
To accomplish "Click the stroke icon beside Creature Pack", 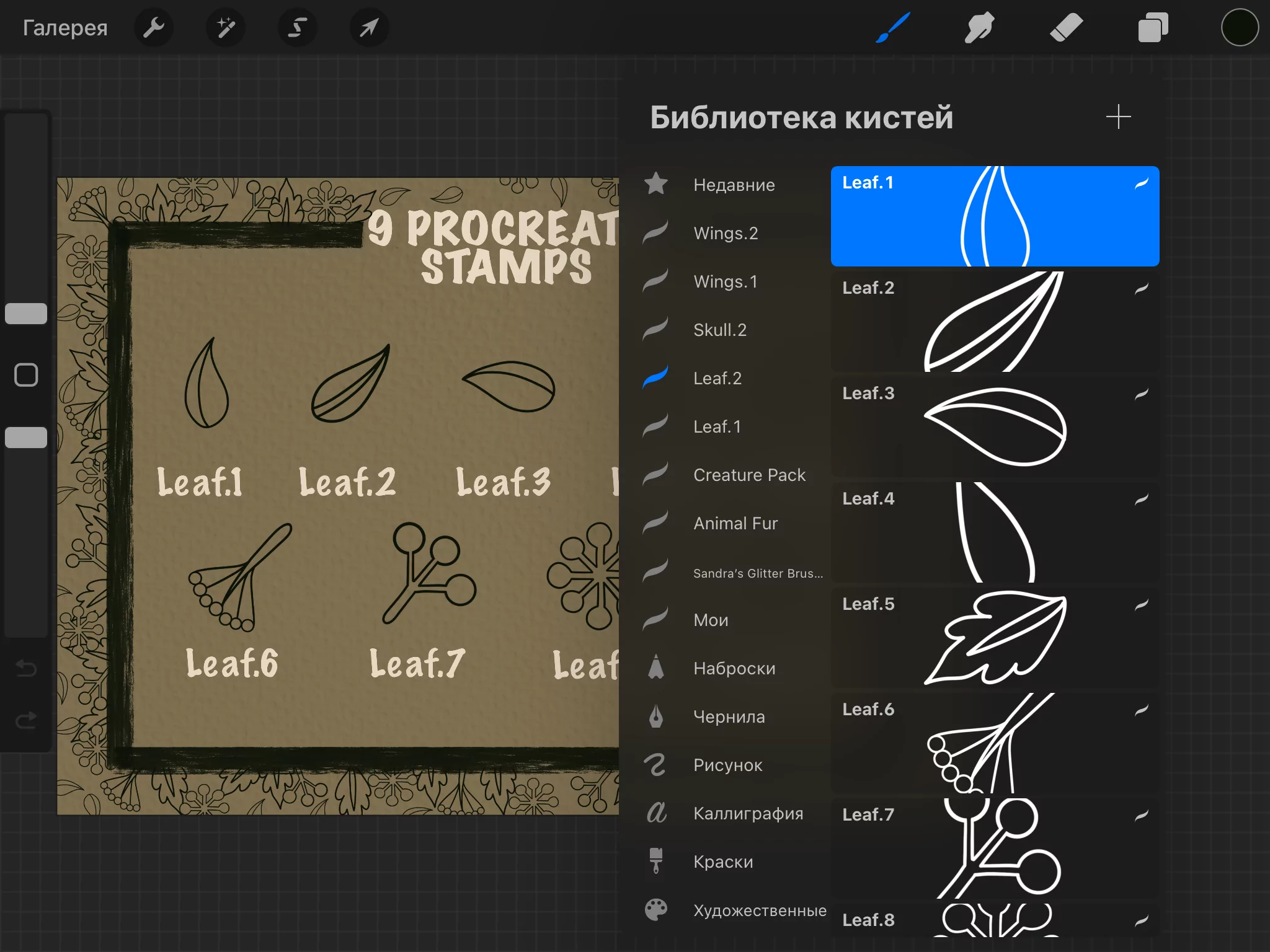I will [x=655, y=474].
